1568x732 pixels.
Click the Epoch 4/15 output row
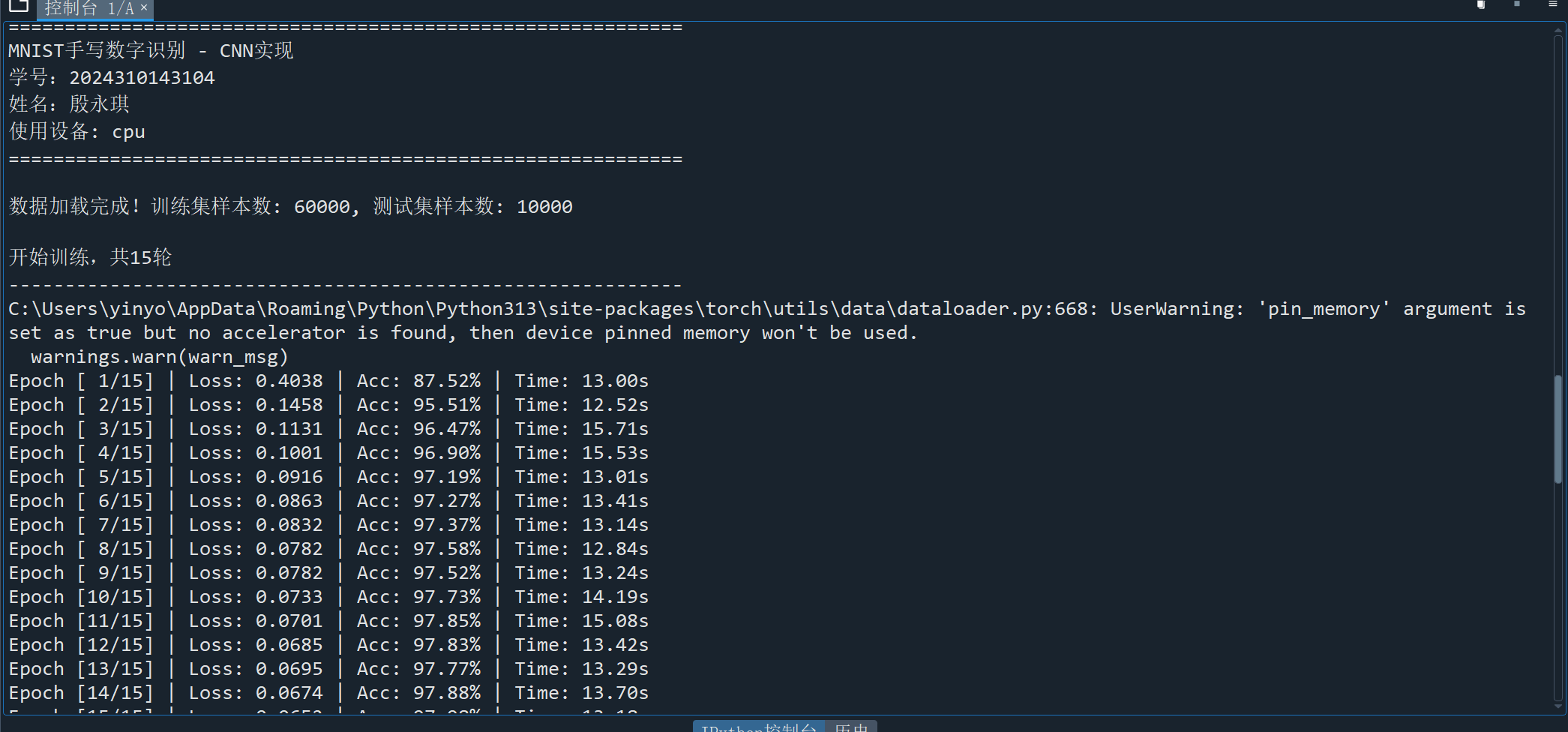[328, 452]
